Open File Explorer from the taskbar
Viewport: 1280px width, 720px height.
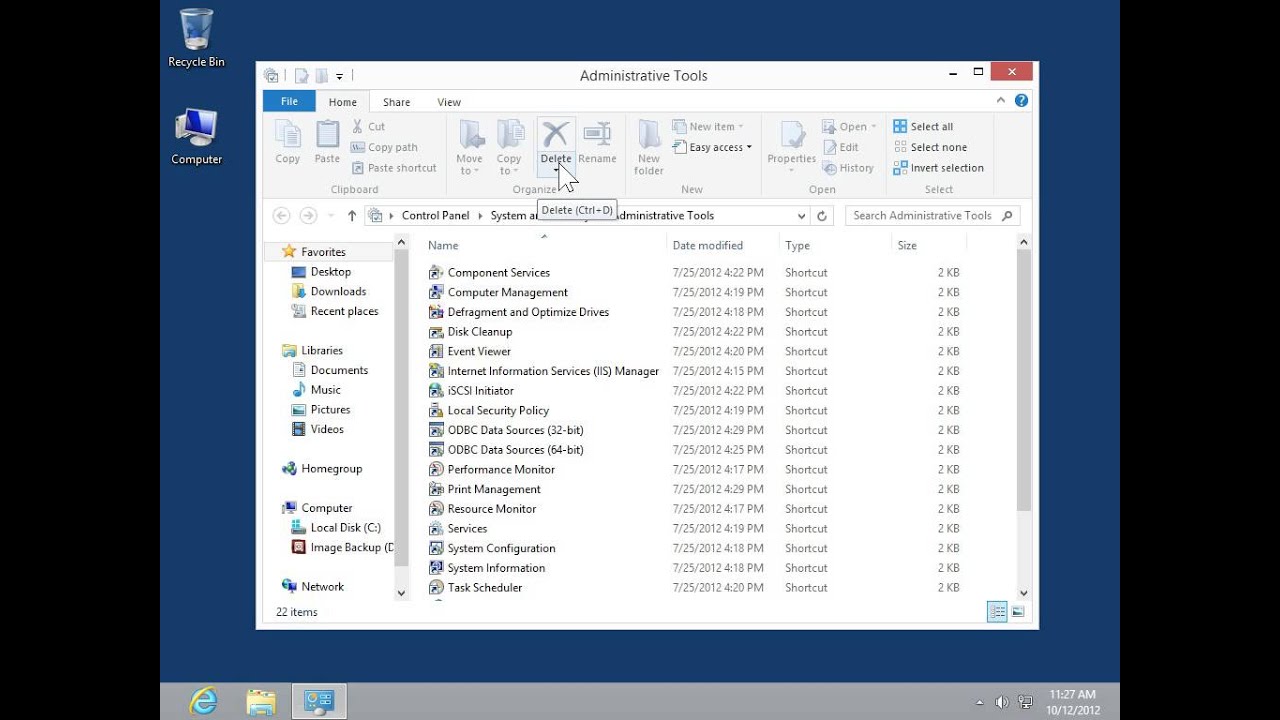point(261,701)
